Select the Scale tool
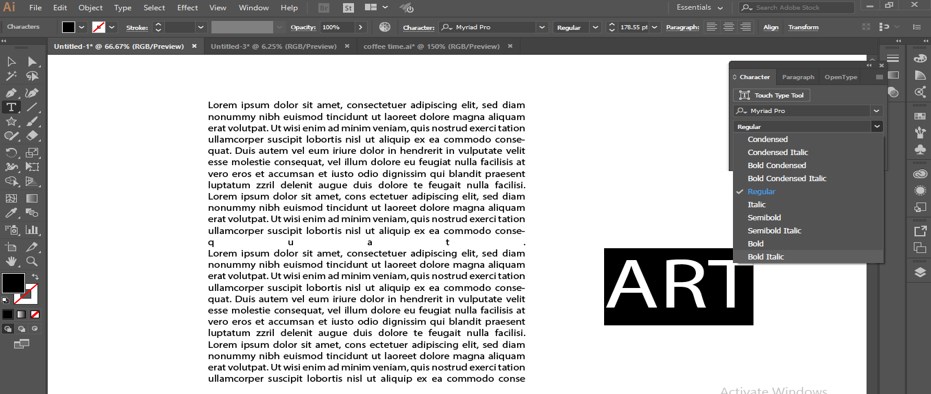 tap(32, 152)
